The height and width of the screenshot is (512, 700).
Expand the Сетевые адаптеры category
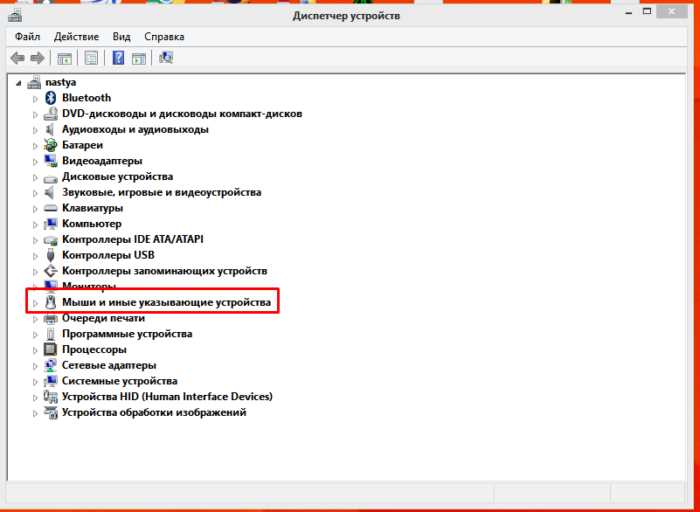(x=35, y=366)
